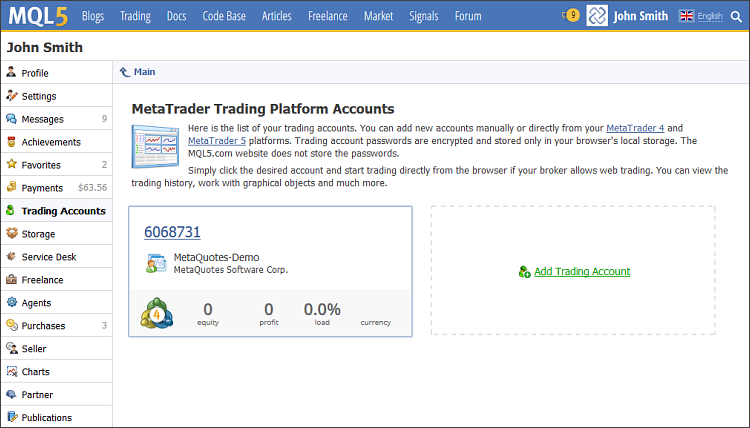Click the MetaTrader 4 platform logo icon

(156, 313)
